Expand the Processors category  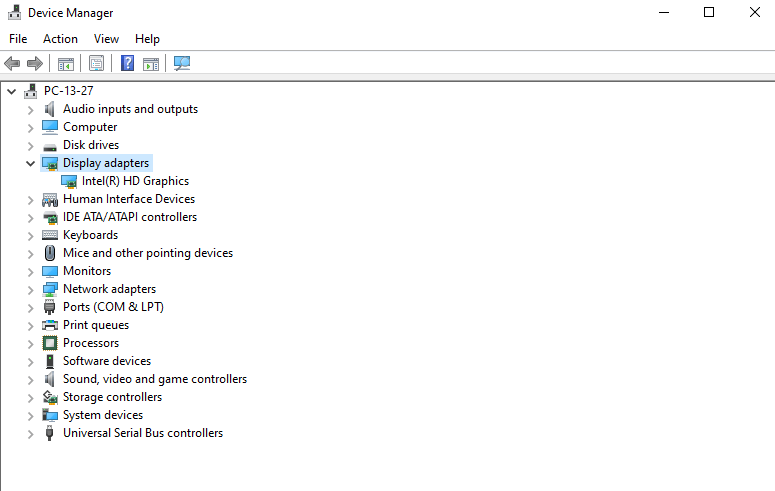pos(30,343)
